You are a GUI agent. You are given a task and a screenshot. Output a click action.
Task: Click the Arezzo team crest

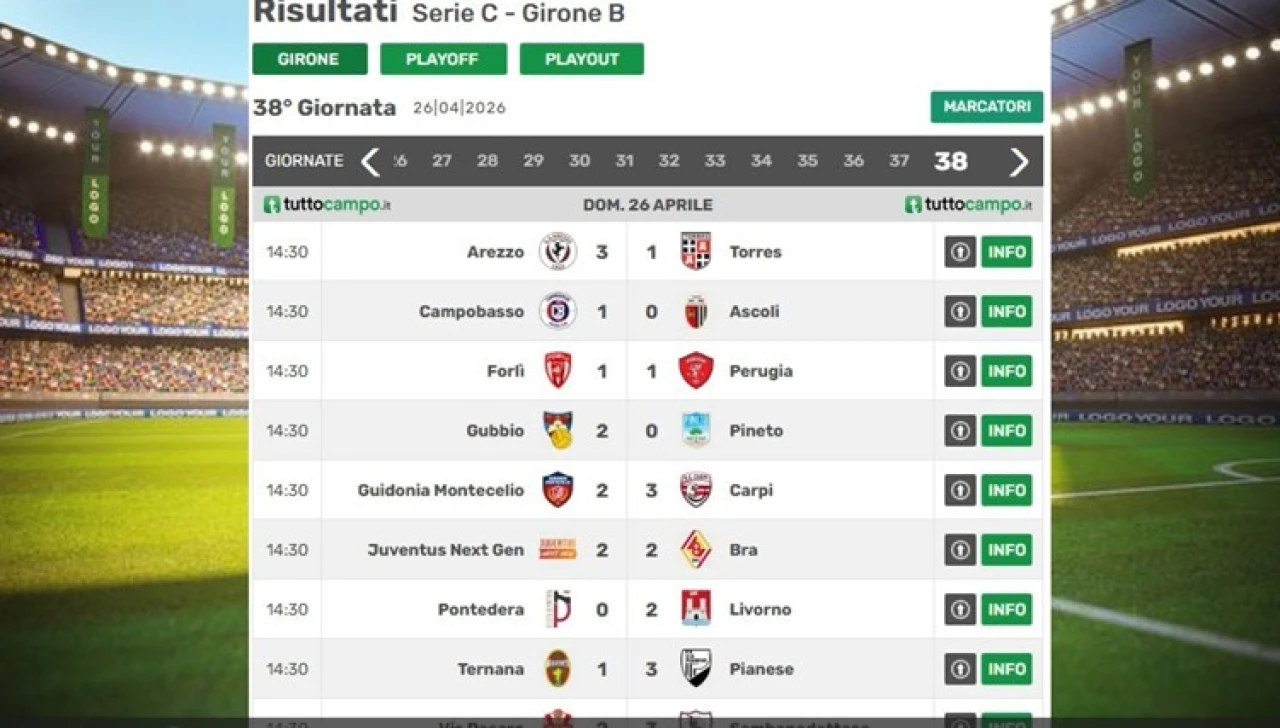point(557,252)
